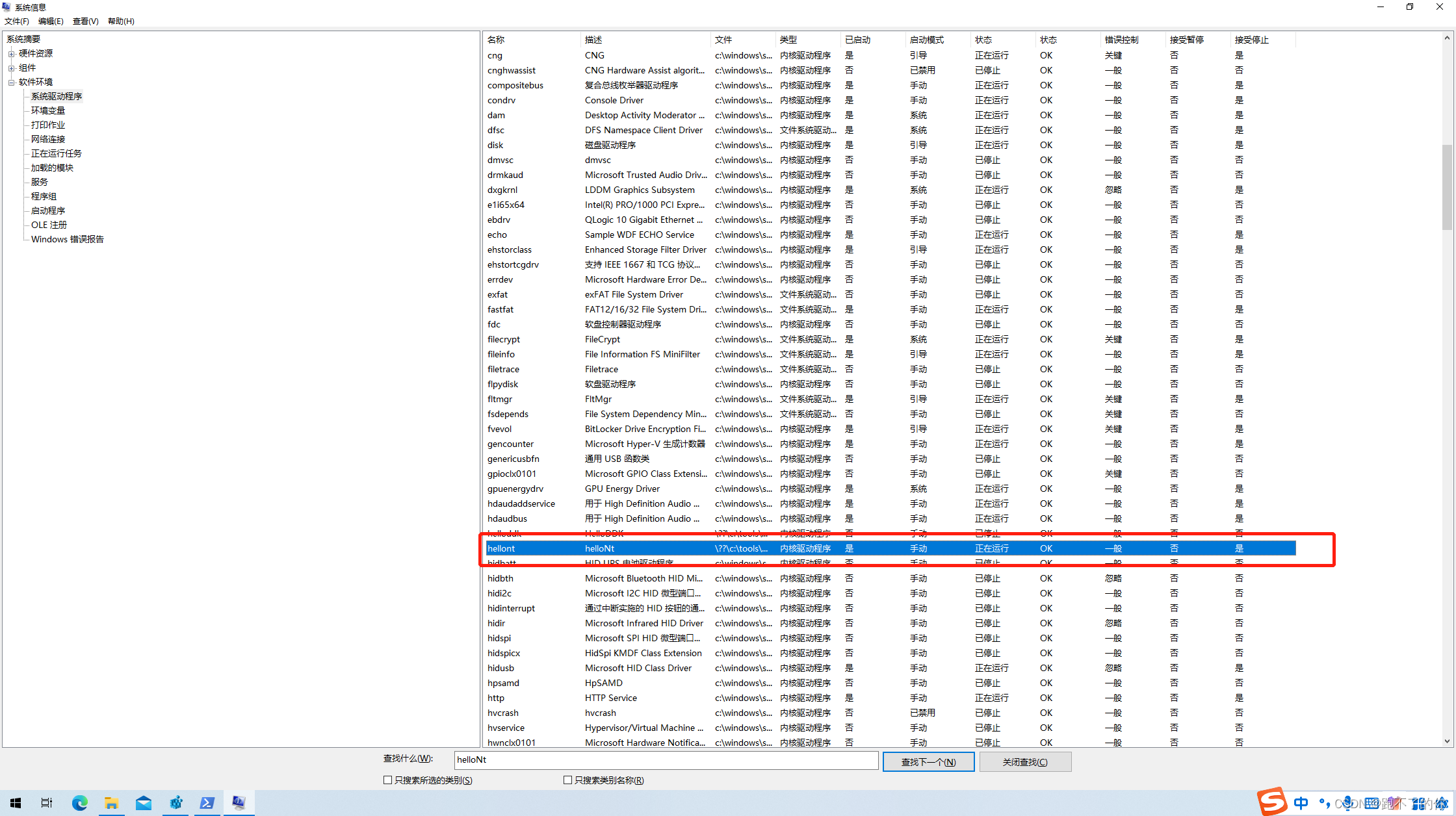Click the System Information title bar icon
This screenshot has width=1456, height=816.
click(7, 7)
